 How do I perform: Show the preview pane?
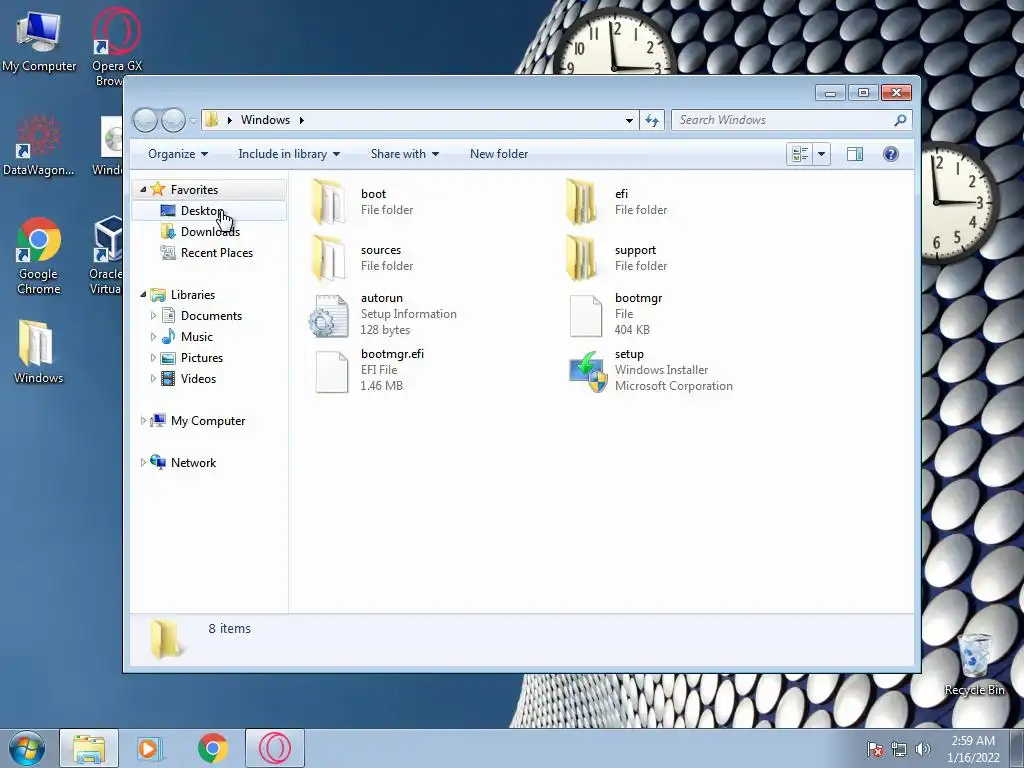(x=854, y=154)
